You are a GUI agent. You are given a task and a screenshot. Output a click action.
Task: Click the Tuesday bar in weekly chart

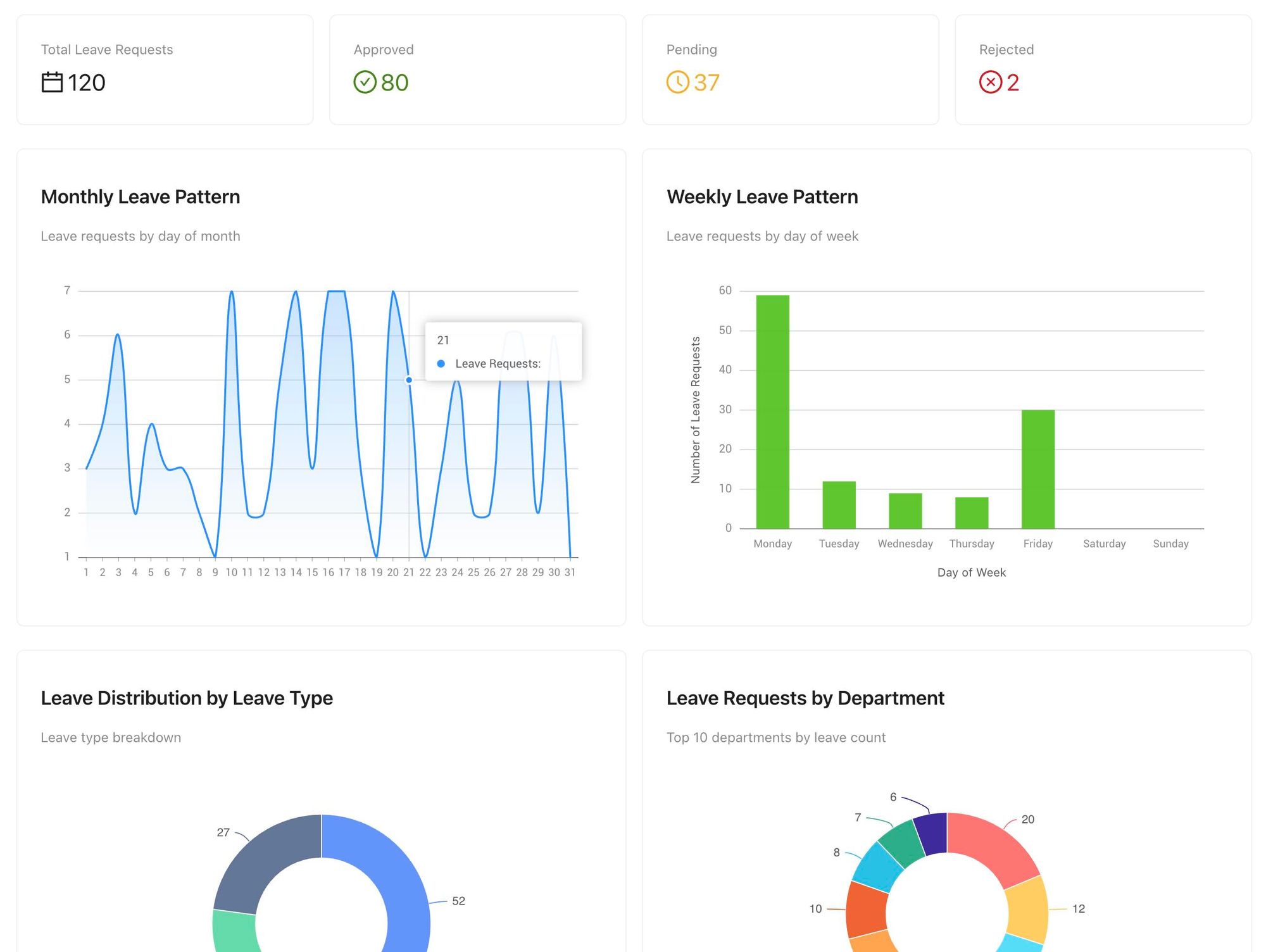(x=839, y=505)
